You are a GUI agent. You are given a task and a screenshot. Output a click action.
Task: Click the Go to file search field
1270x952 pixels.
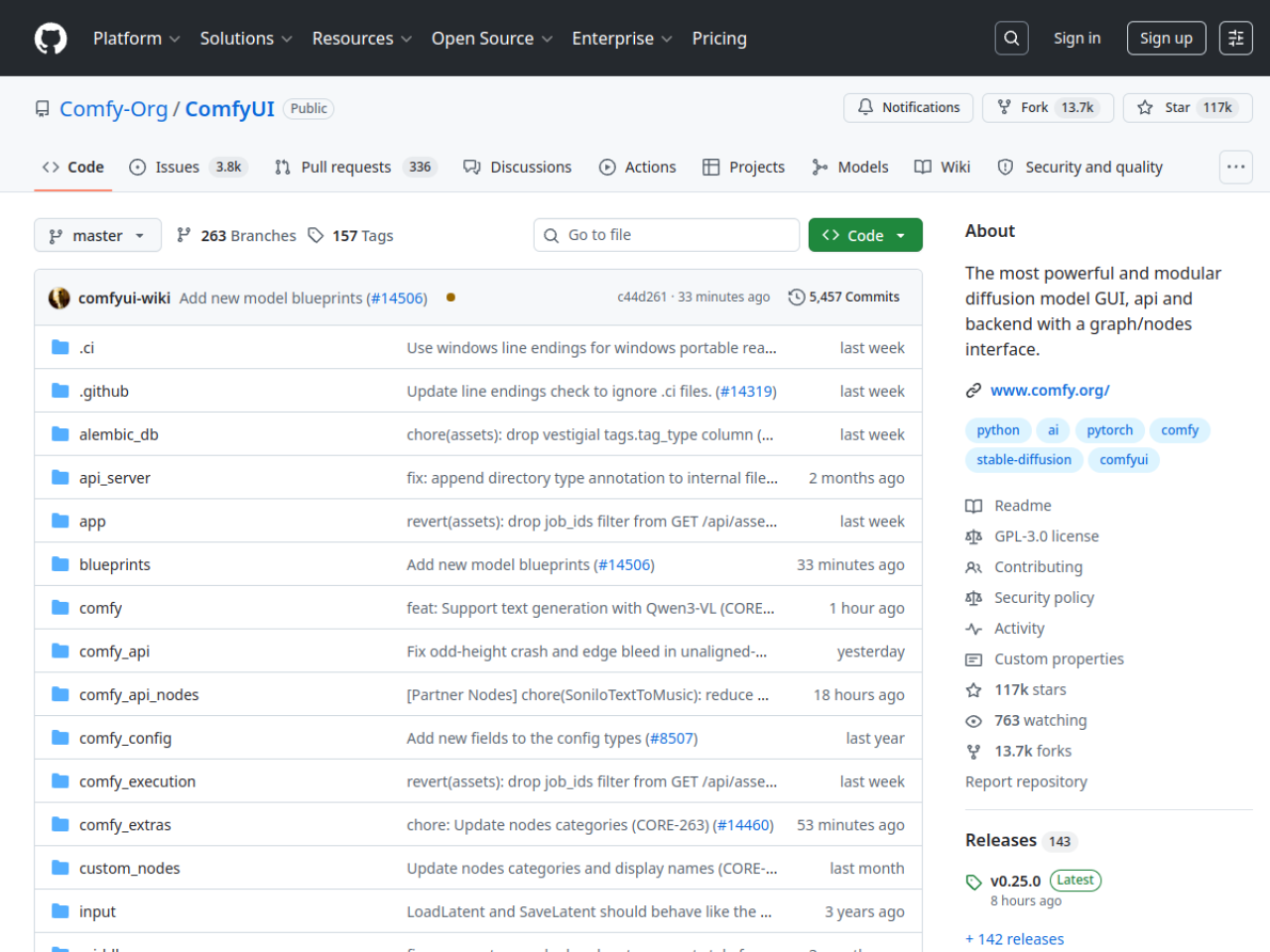[667, 235]
